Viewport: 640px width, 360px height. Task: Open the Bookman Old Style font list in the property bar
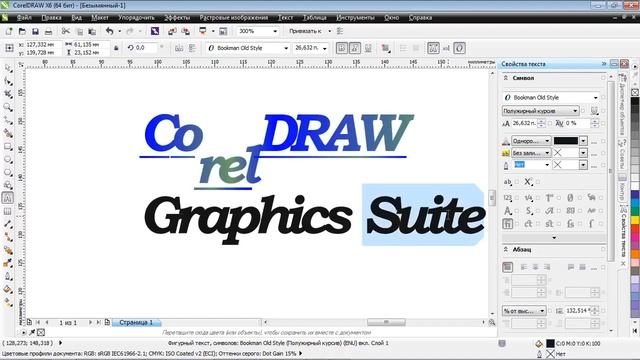pyautogui.click(x=286, y=48)
